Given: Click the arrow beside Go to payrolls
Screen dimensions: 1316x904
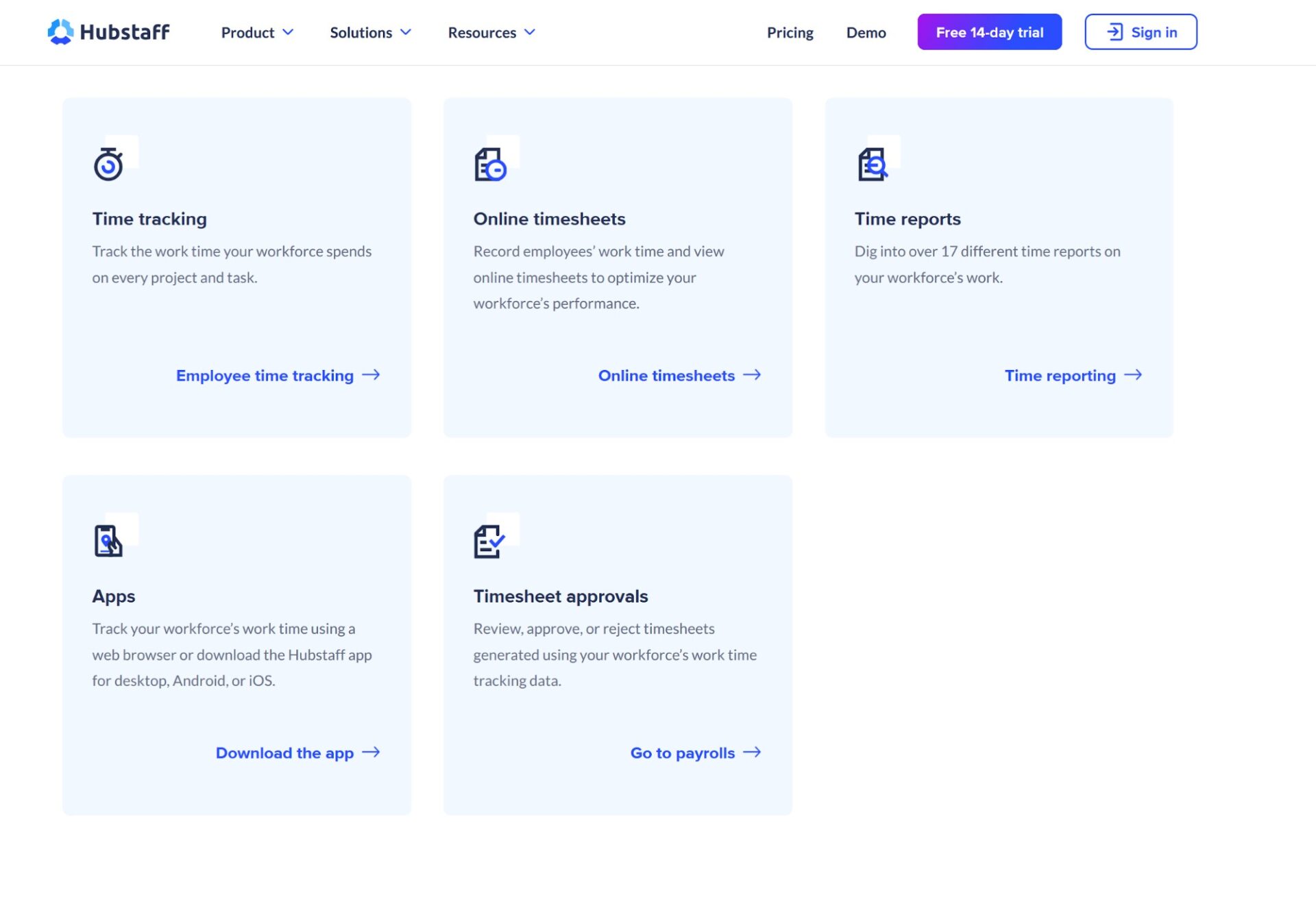Looking at the screenshot, I should click(753, 753).
